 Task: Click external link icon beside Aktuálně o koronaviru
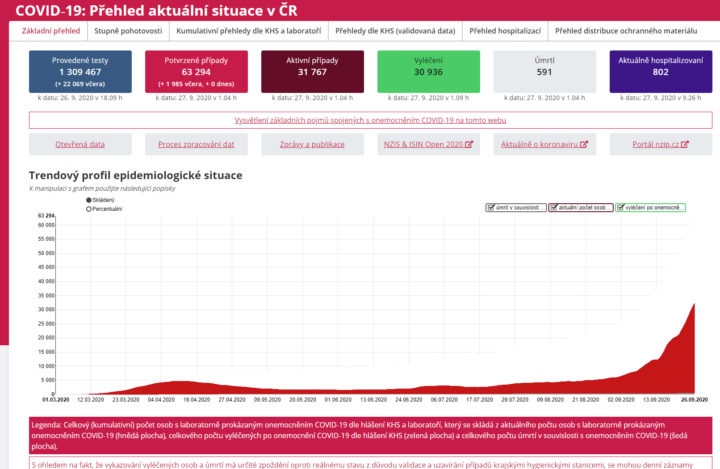click(x=585, y=144)
